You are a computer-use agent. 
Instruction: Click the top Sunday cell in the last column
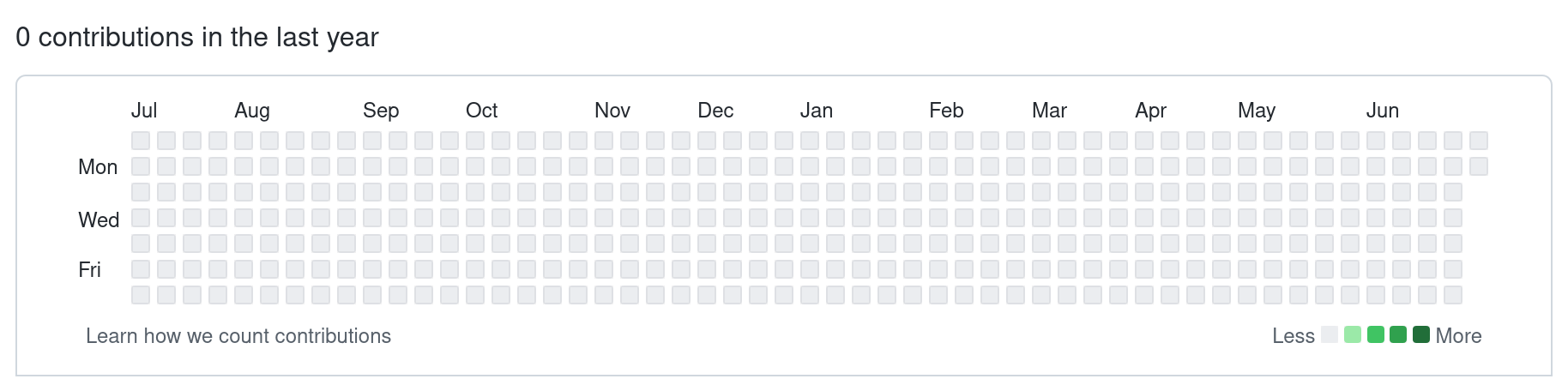click(1479, 141)
